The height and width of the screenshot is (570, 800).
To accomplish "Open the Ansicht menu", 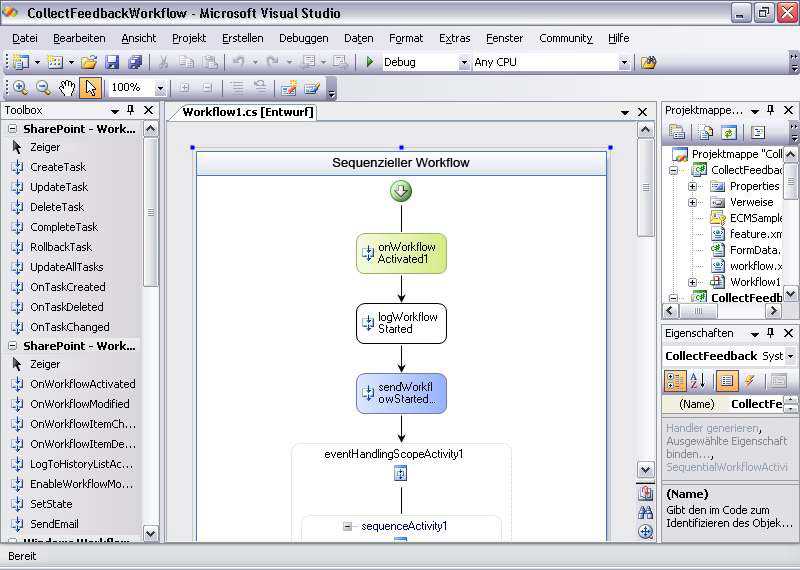I will 139,38.
